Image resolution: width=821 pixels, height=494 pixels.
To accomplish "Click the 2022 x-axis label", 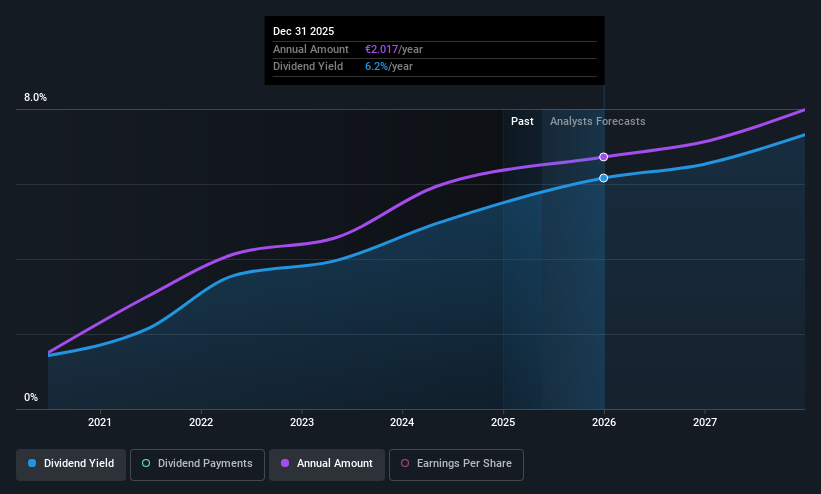I will tap(201, 422).
